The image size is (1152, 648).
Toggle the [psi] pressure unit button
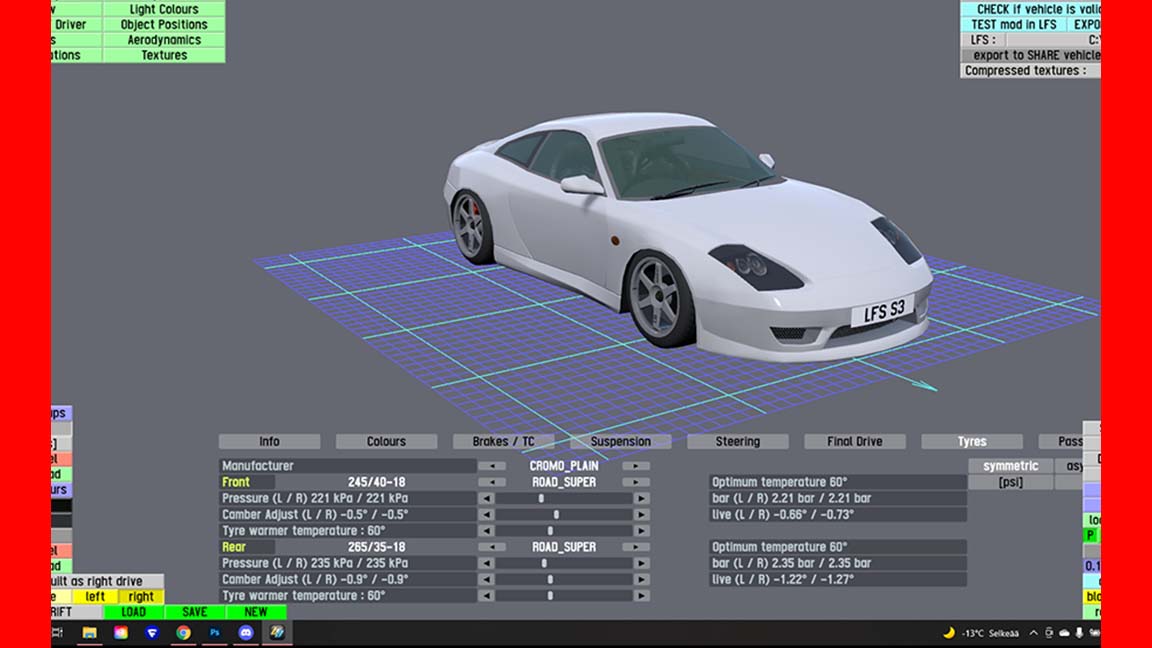coord(1010,482)
